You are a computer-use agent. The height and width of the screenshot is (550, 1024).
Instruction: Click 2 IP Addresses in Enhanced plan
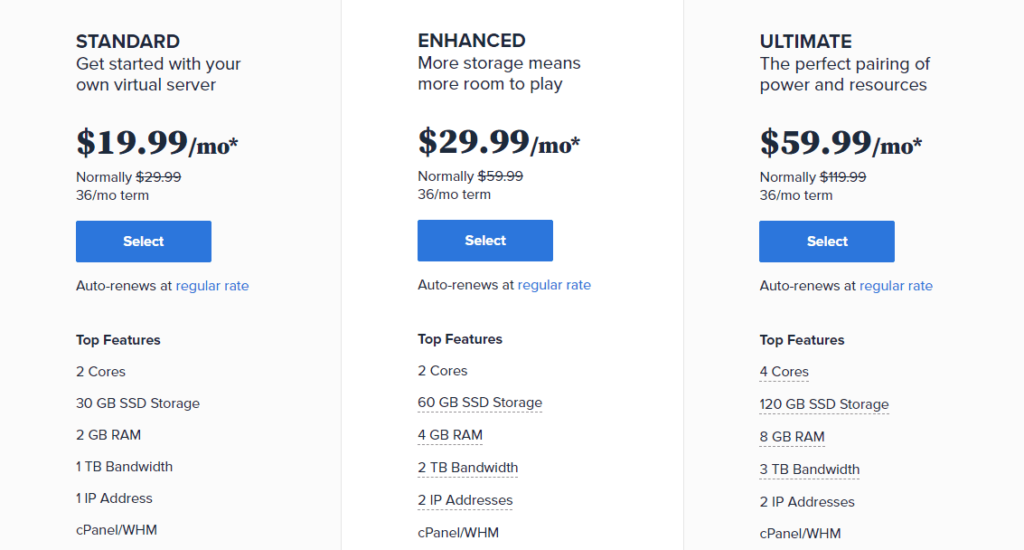coord(465,500)
